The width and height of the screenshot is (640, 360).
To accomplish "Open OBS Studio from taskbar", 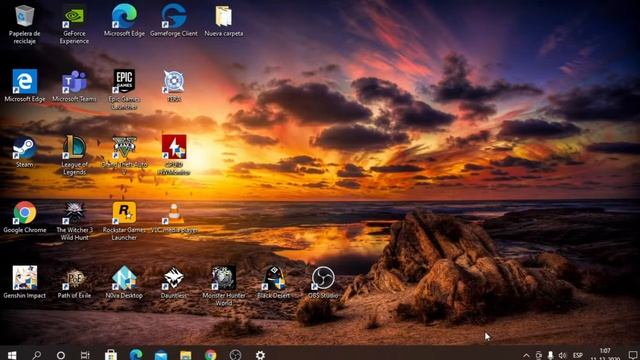I will click(236, 355).
